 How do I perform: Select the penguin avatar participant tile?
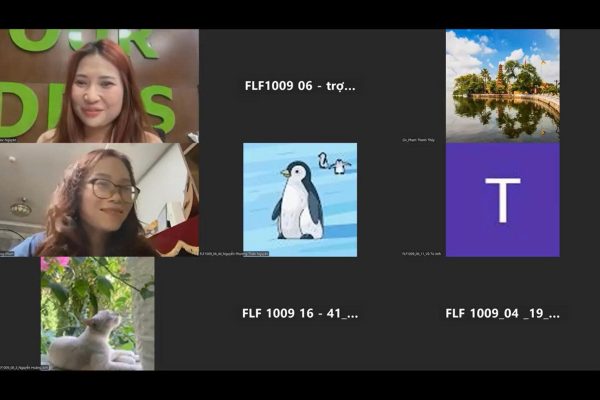point(300,200)
